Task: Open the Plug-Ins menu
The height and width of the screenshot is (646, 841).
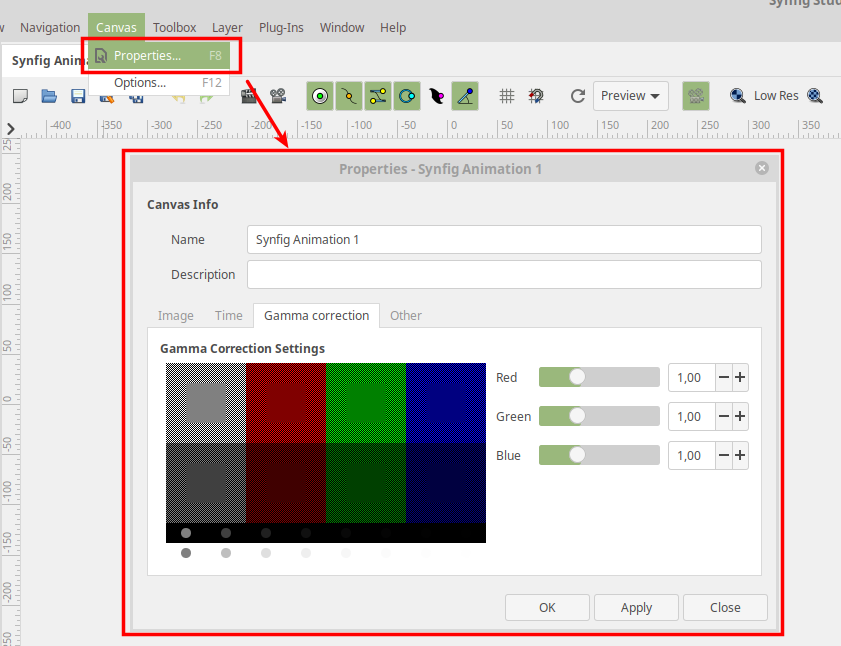Action: pos(281,27)
